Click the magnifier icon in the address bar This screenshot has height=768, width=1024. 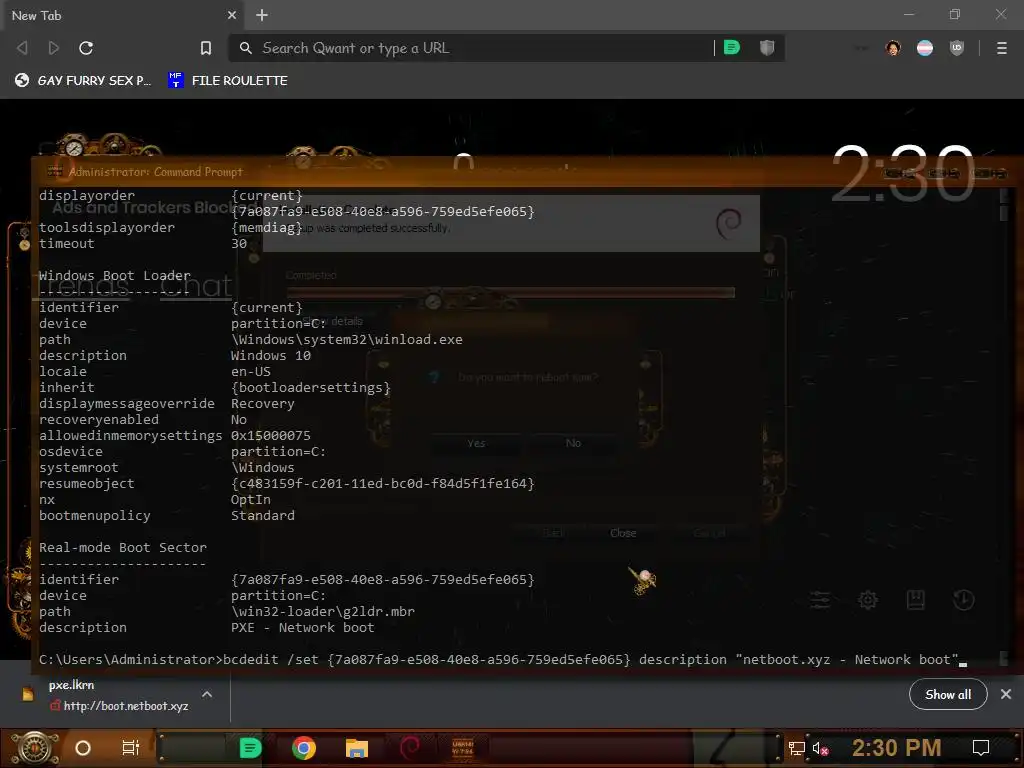pyautogui.click(x=246, y=48)
